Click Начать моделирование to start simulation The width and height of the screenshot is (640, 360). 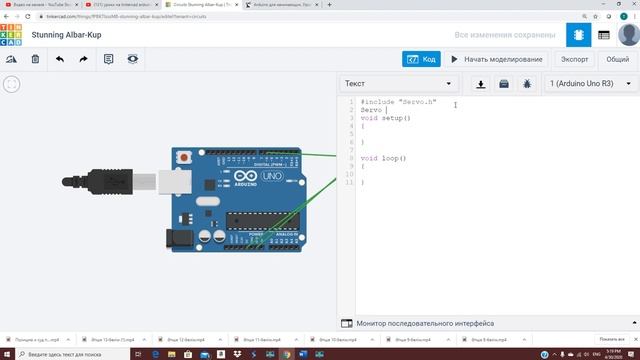[x=497, y=59]
